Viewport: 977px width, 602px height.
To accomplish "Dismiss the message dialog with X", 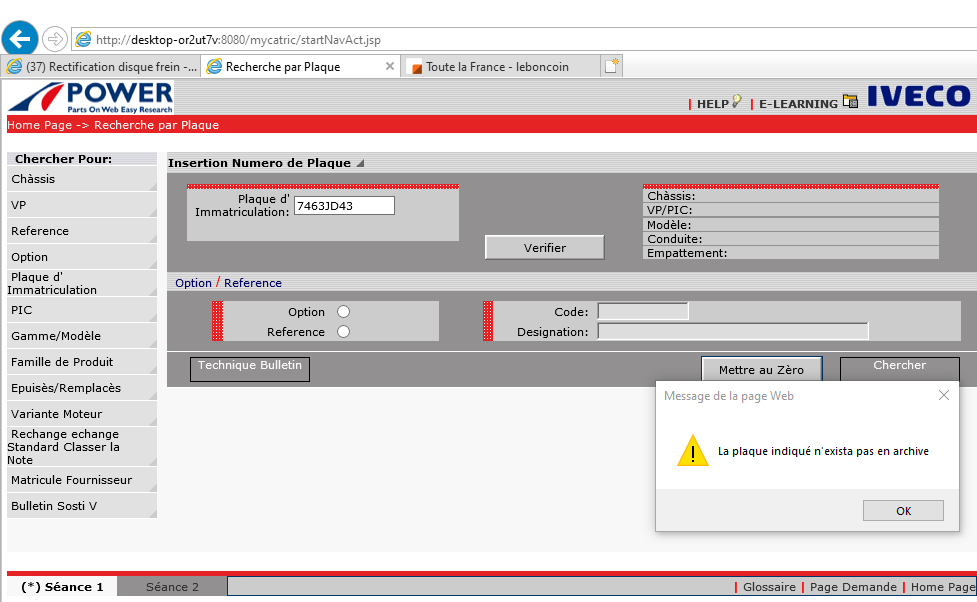I will (x=943, y=395).
